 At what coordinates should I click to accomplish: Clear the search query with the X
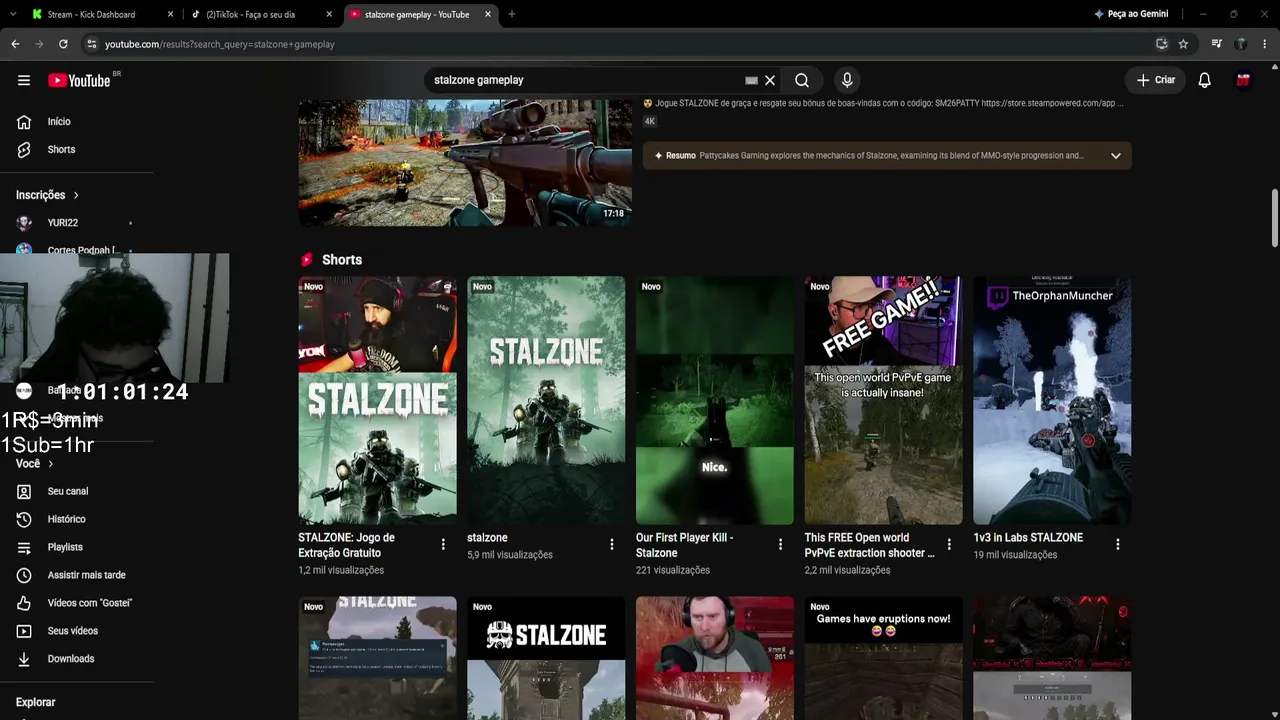(770, 80)
